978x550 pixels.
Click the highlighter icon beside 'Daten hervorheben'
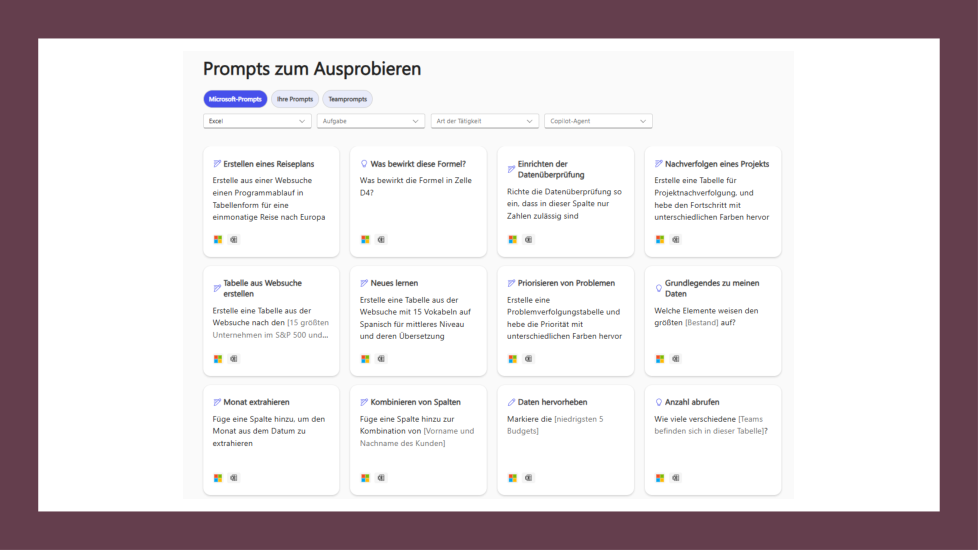pyautogui.click(x=512, y=402)
